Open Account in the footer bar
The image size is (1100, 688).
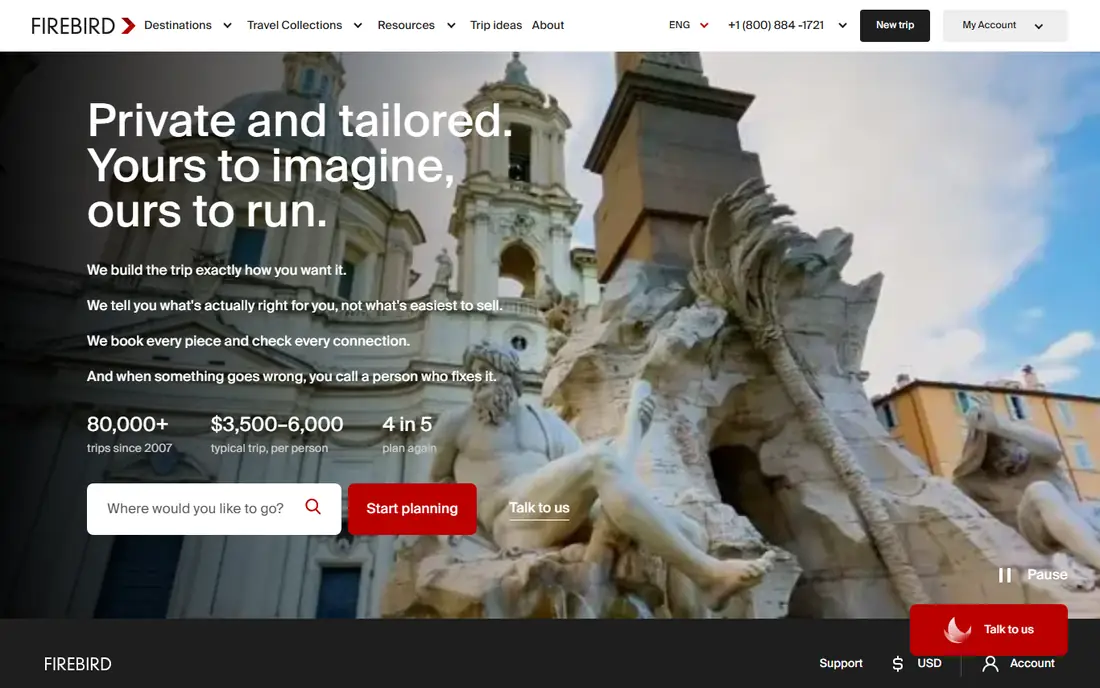(x=1032, y=663)
